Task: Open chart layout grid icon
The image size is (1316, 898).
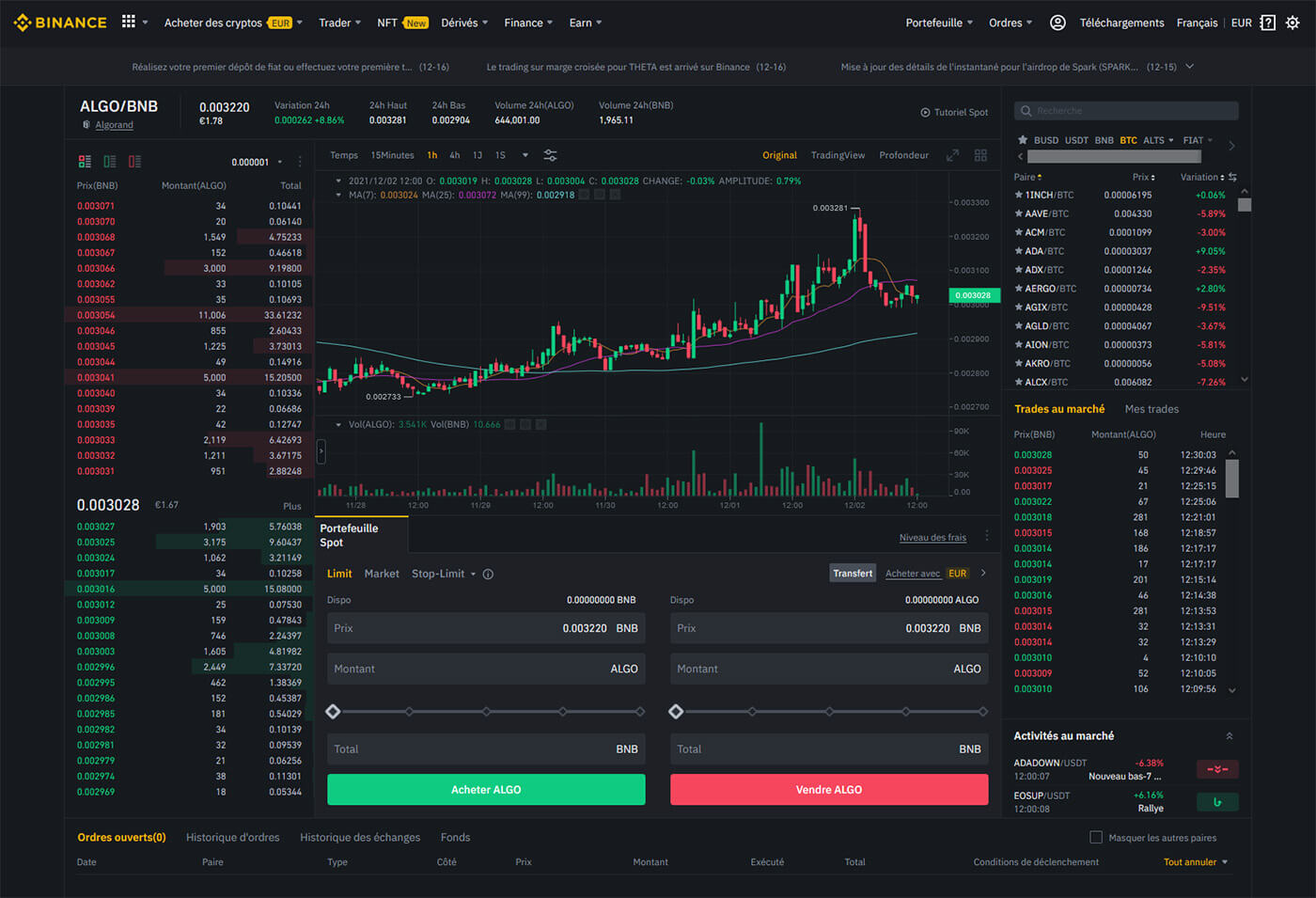Action: [x=980, y=155]
